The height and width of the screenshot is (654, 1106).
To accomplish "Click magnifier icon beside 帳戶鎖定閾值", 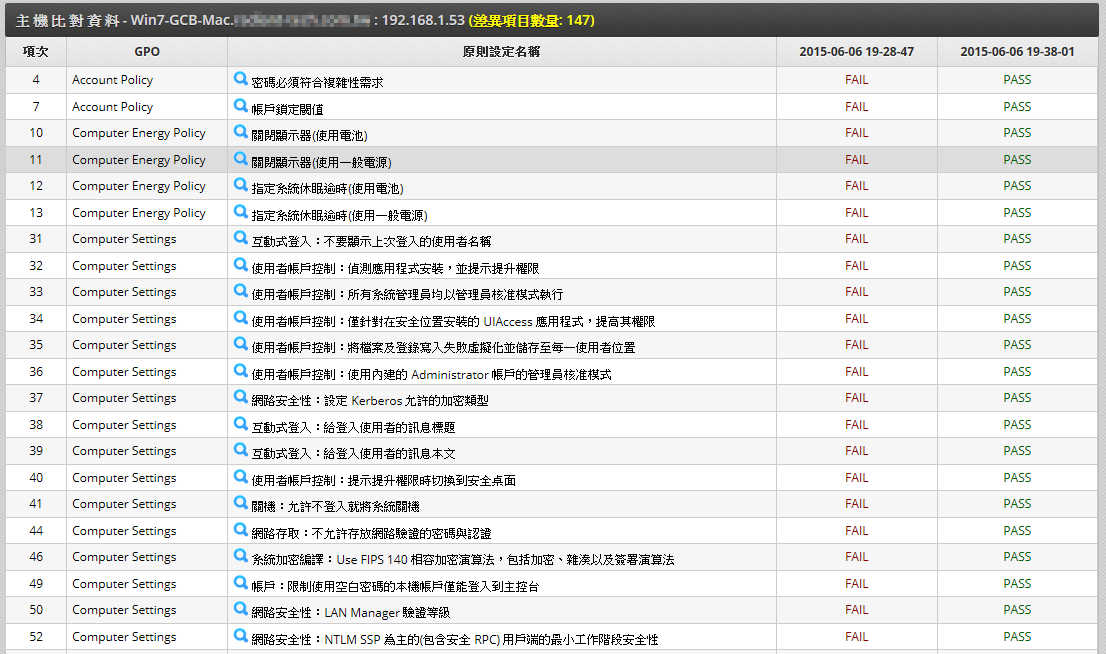I will [240, 105].
